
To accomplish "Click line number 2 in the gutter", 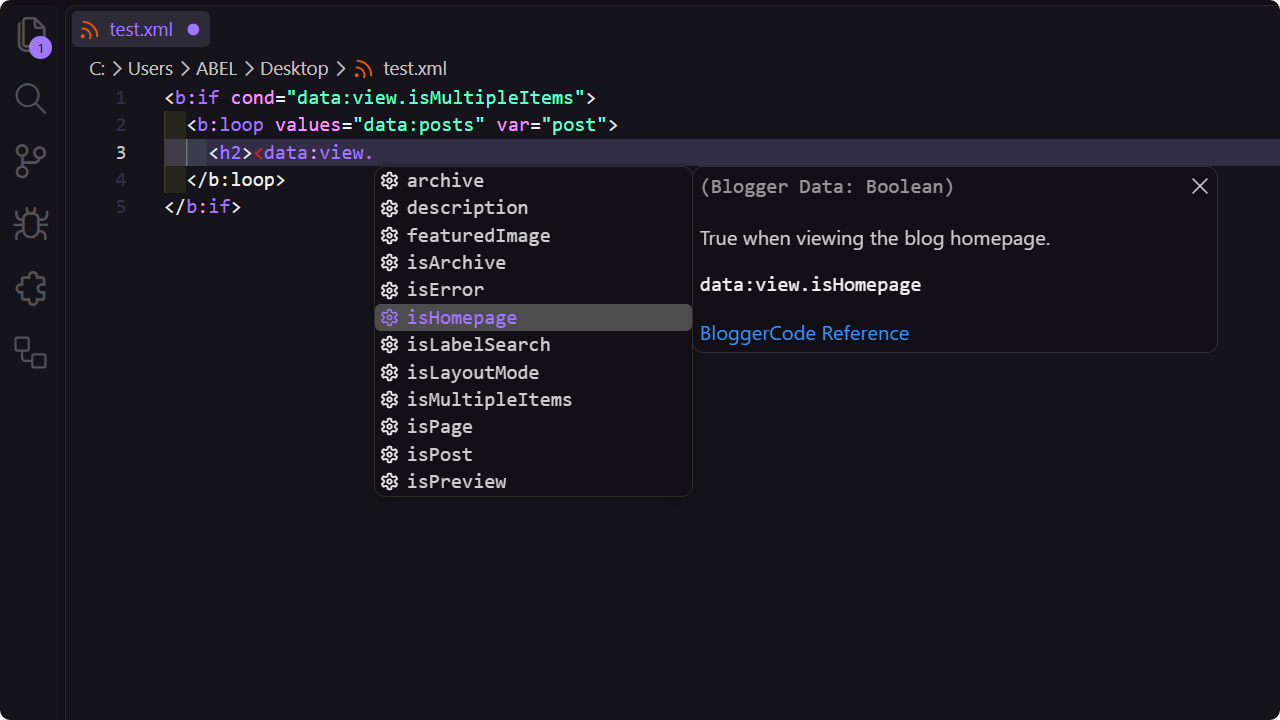I will click(120, 125).
